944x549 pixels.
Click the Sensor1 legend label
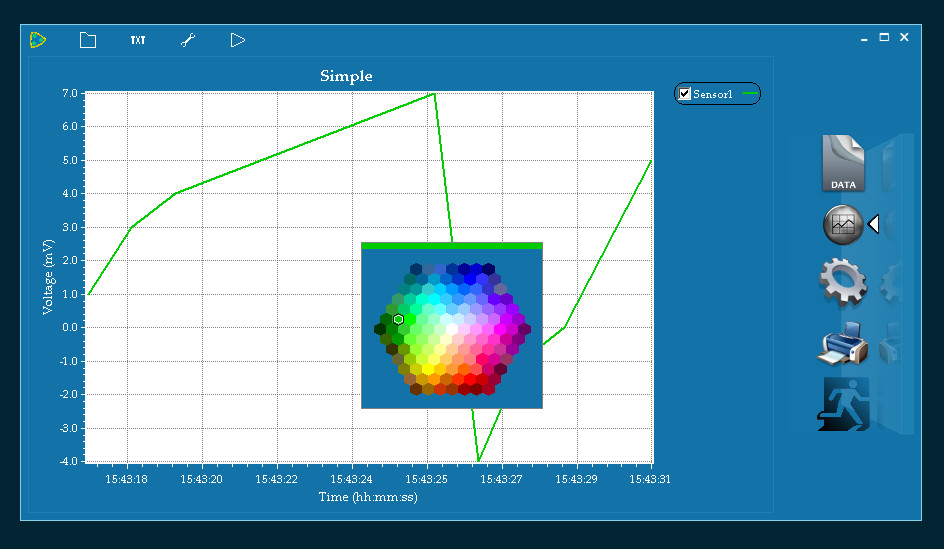pyautogui.click(x=712, y=94)
